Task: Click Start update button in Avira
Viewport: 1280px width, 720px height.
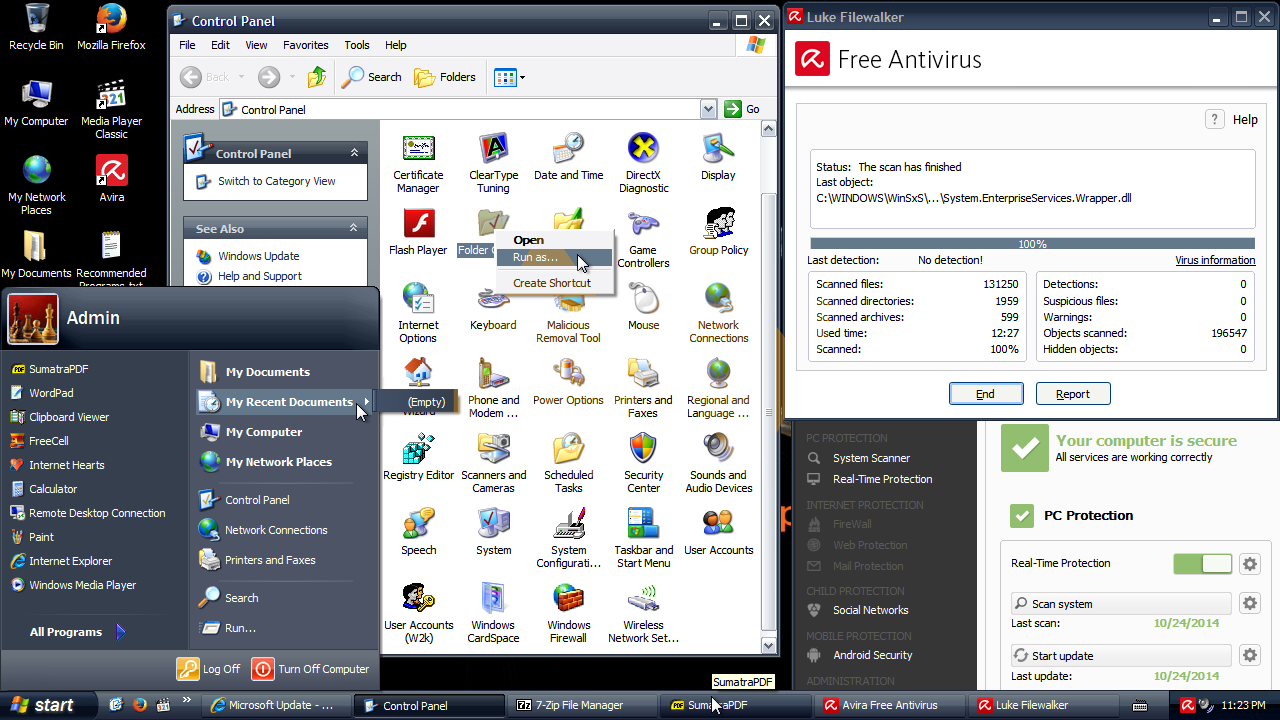Action: point(1121,656)
